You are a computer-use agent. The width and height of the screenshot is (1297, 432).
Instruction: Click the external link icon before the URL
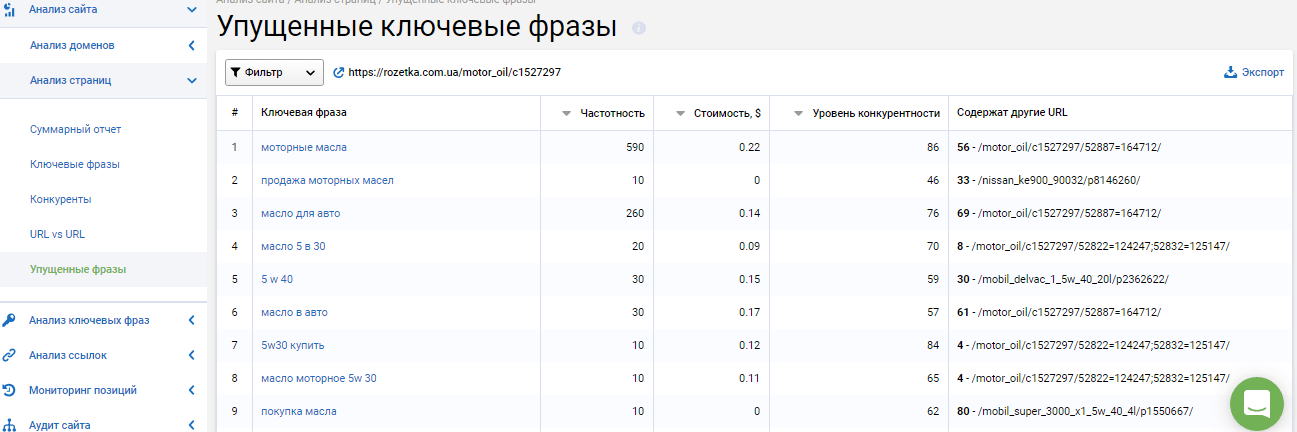pos(338,73)
